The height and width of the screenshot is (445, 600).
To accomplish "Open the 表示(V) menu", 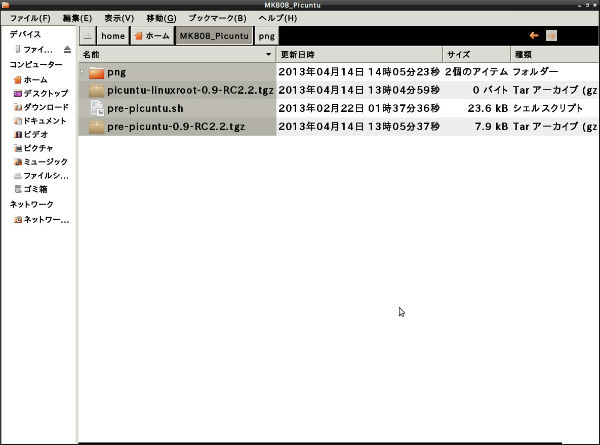I will [119, 18].
